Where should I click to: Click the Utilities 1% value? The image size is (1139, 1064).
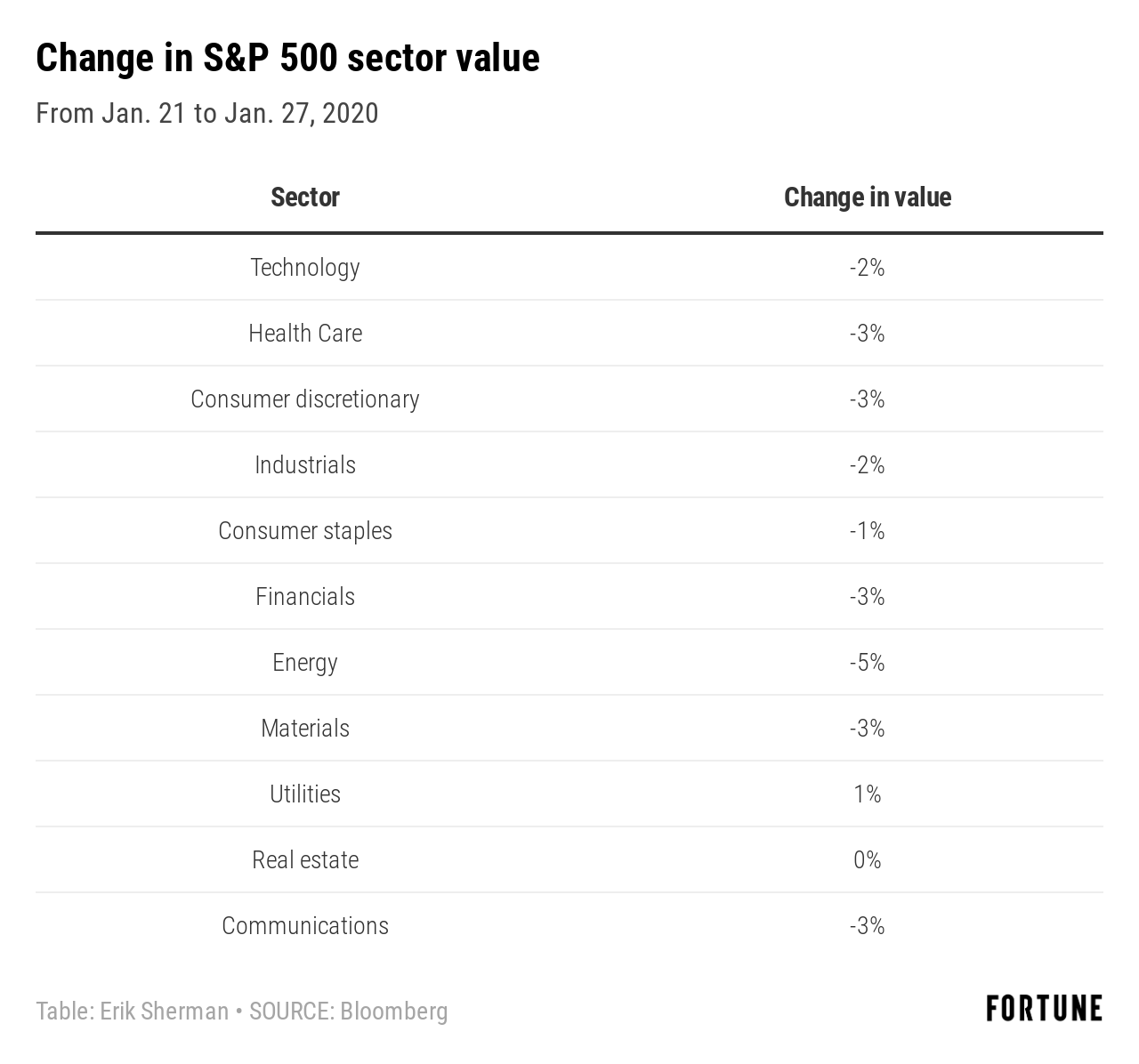tap(867, 794)
